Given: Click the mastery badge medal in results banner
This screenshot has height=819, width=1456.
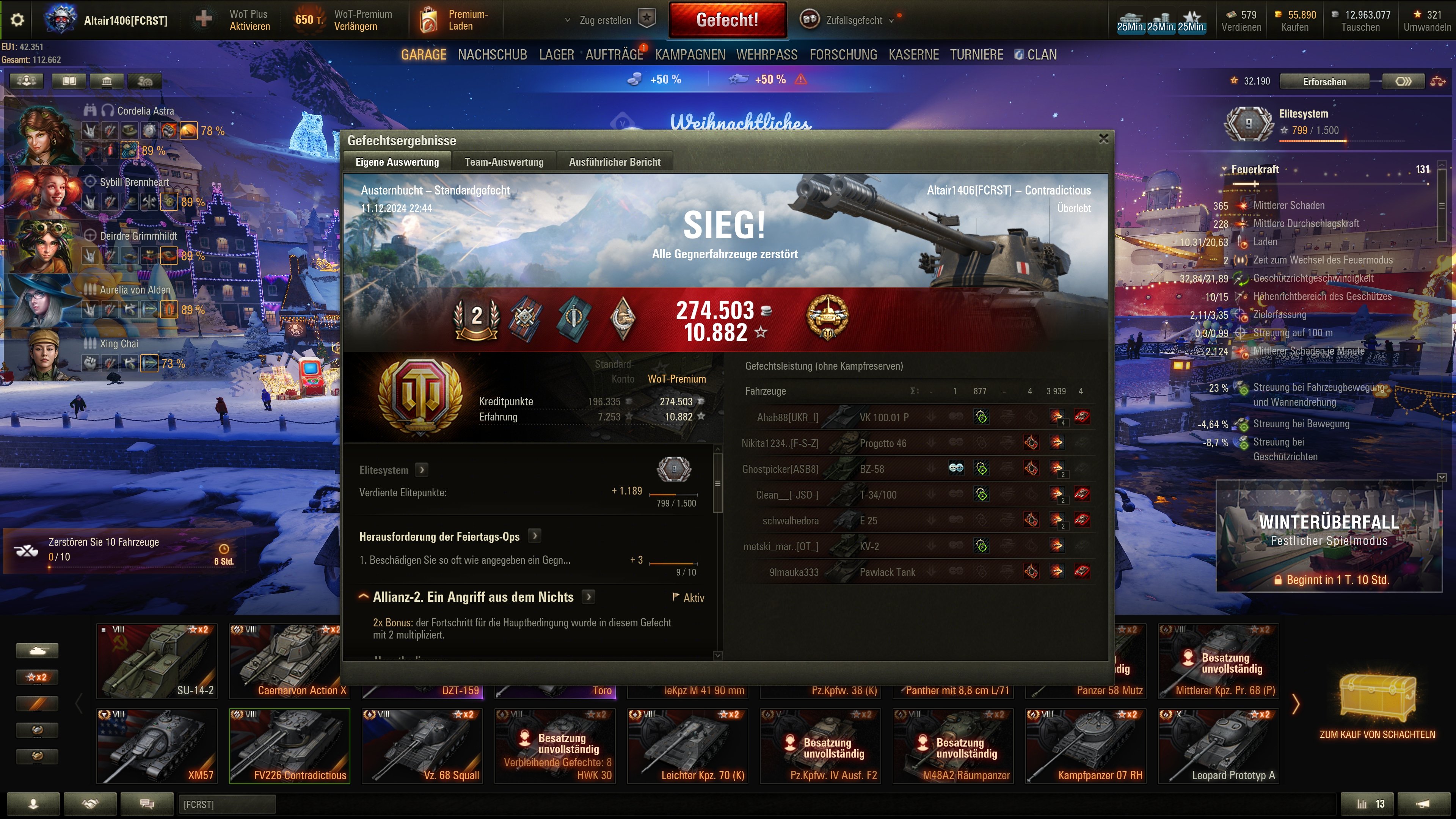Looking at the screenshot, I should coord(827,317).
